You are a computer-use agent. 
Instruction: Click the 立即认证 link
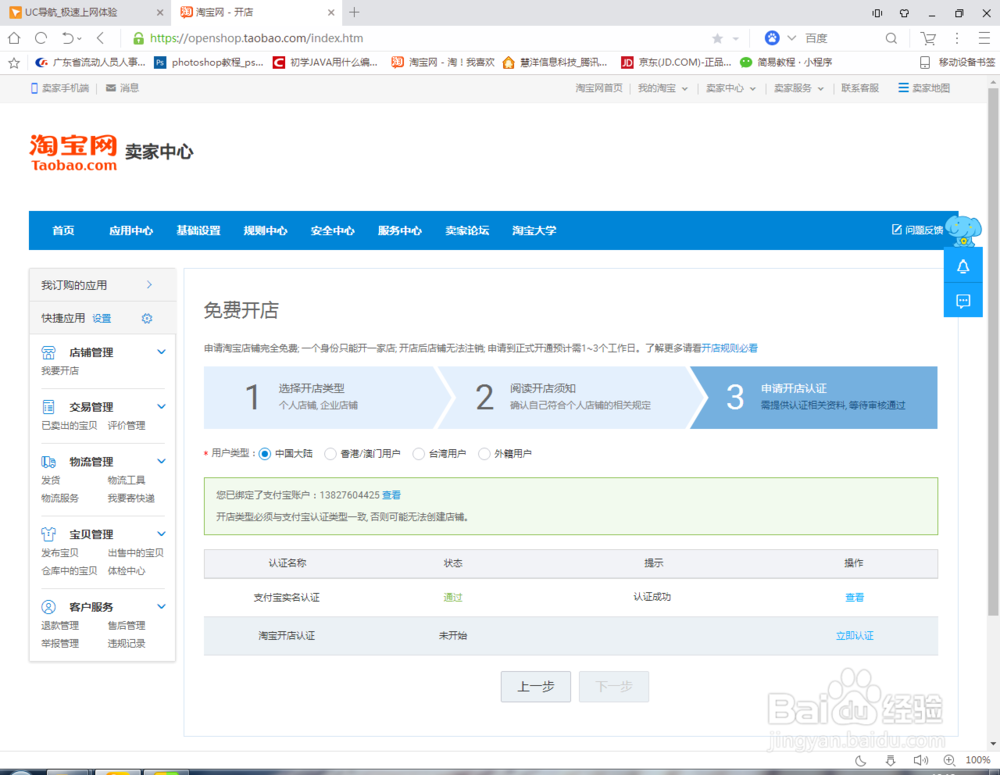click(x=855, y=636)
